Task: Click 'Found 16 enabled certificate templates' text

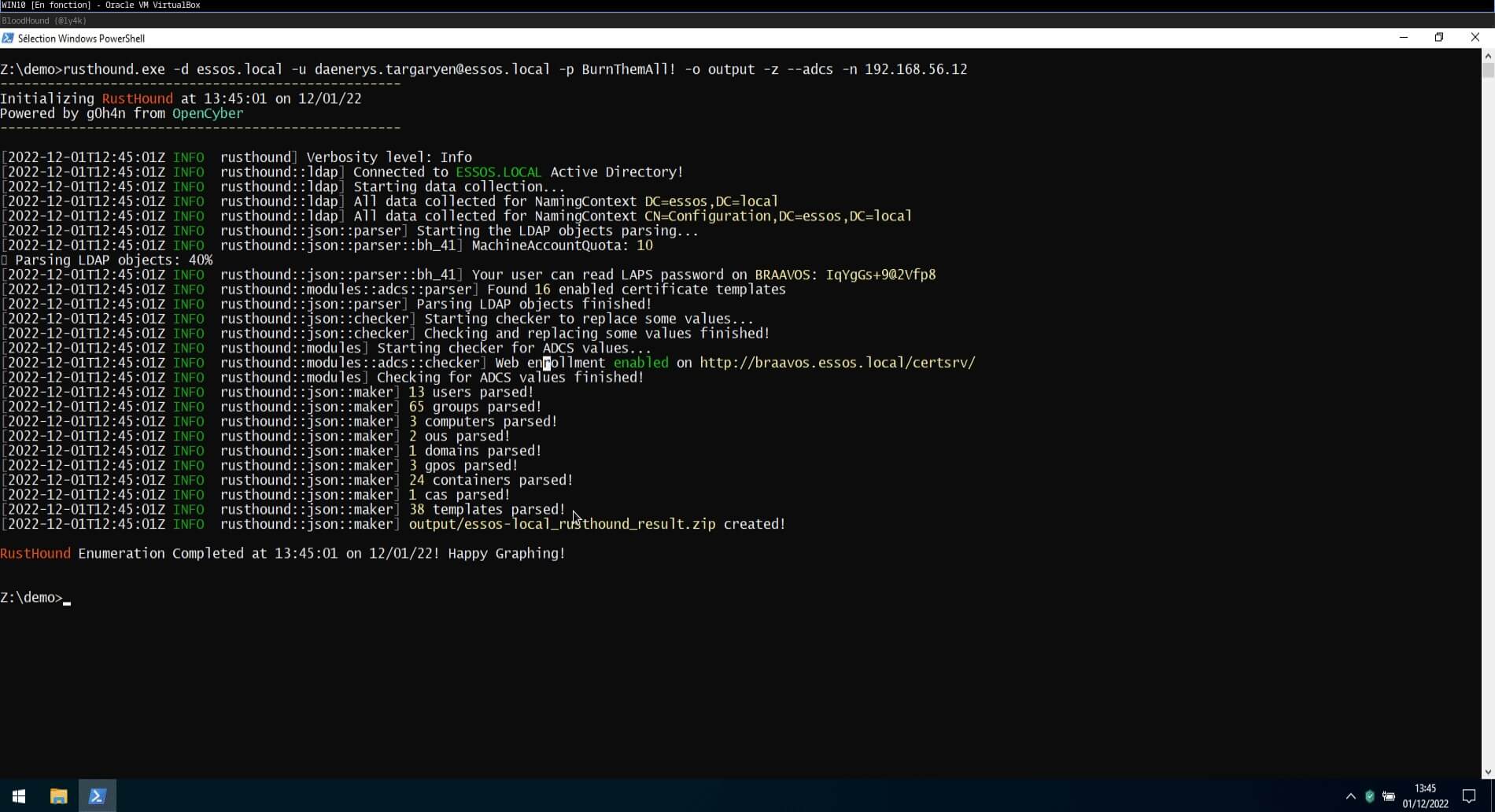Action: coord(637,290)
